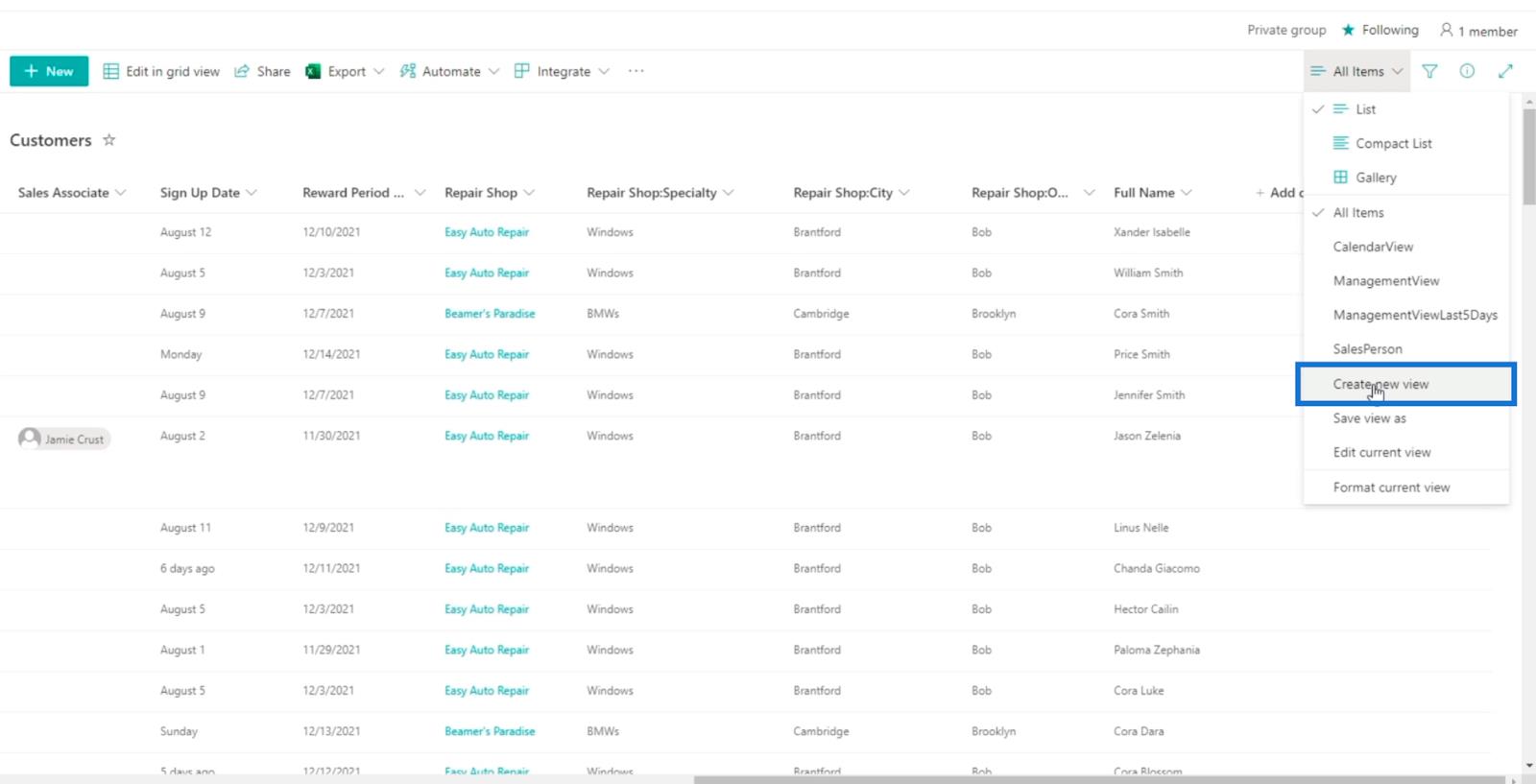The image size is (1536, 784).
Task: Select the List layout option
Action: click(x=1406, y=109)
